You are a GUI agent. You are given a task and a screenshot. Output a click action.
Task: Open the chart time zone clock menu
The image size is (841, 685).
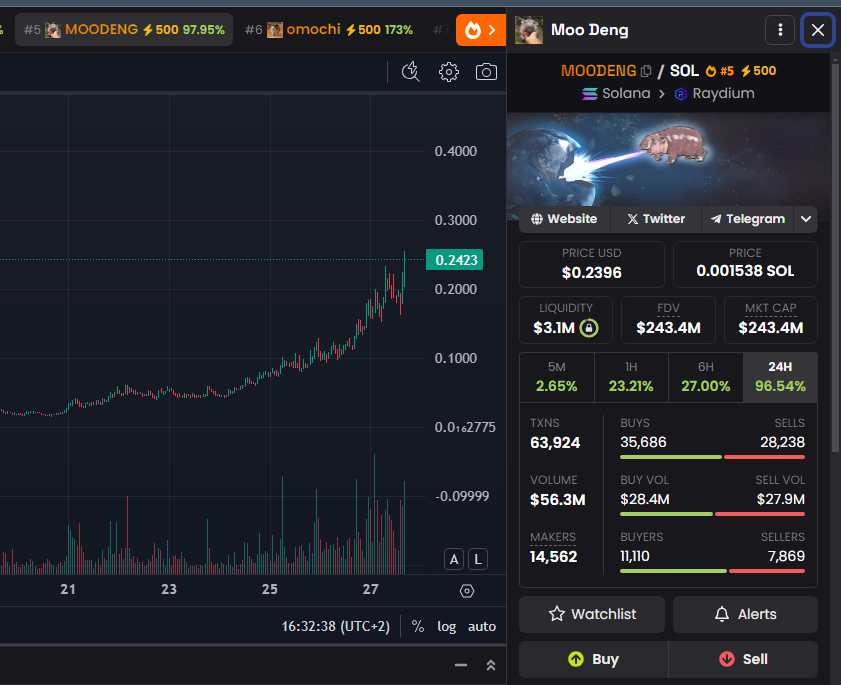tap(336, 626)
